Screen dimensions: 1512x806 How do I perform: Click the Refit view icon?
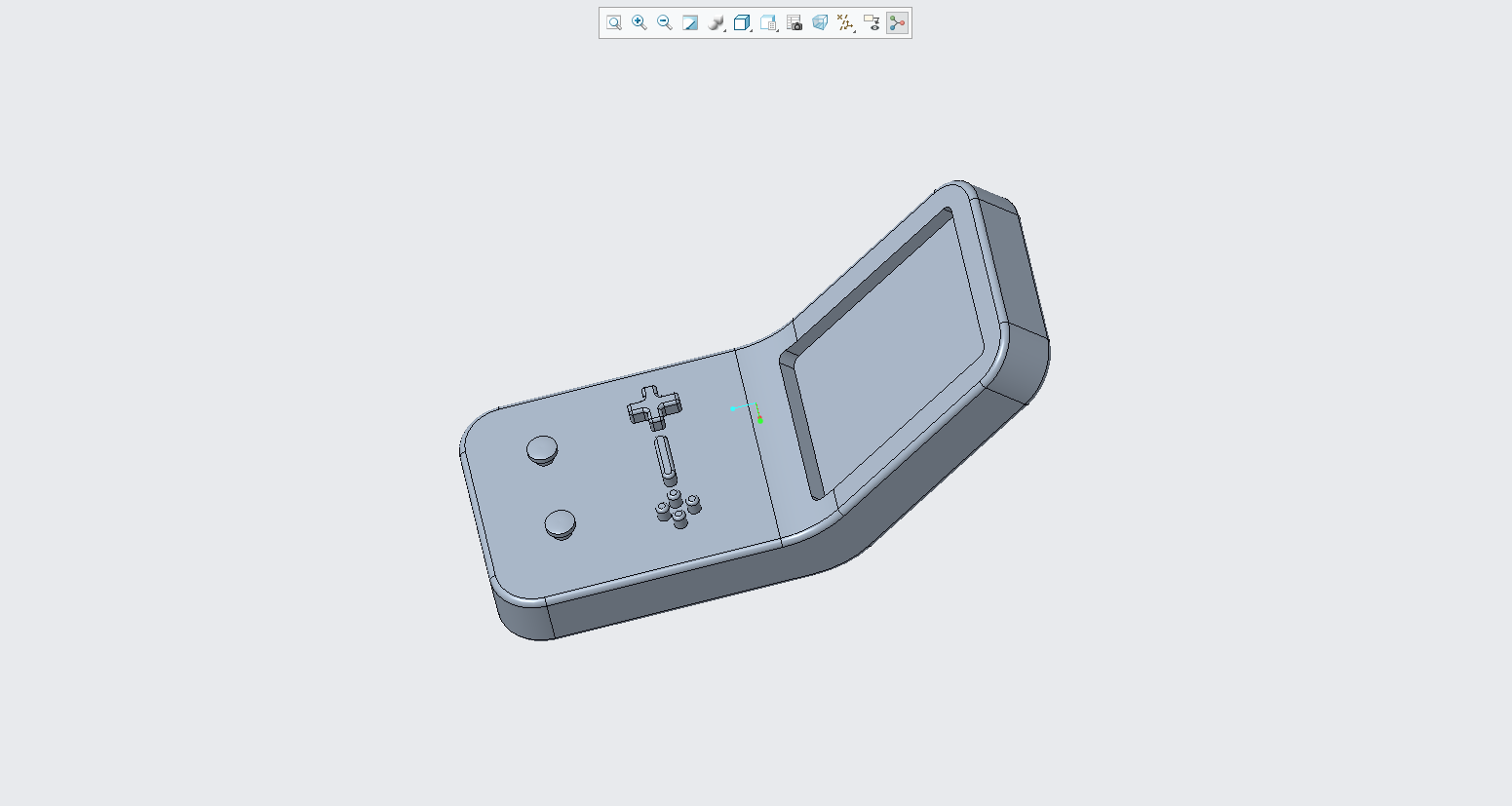coord(613,22)
